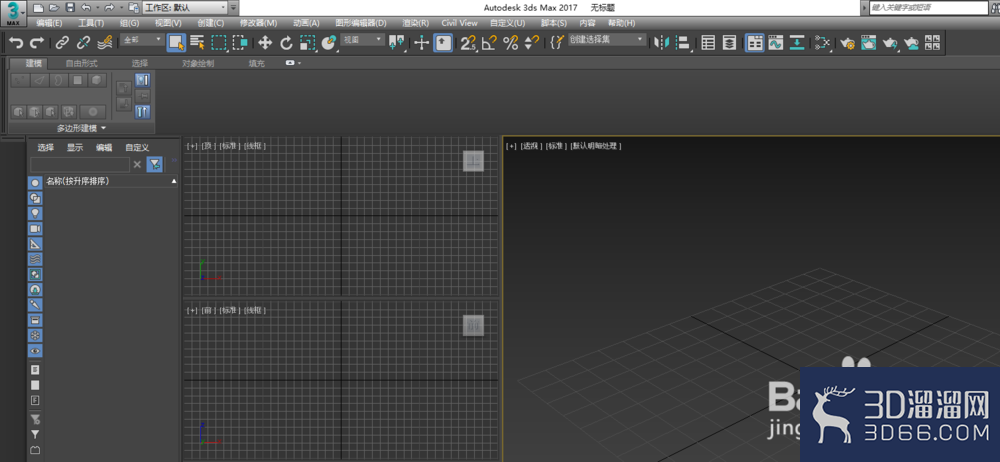The height and width of the screenshot is (462, 1000).
Task: Click the Select and Place tool
Action: (x=329, y=43)
